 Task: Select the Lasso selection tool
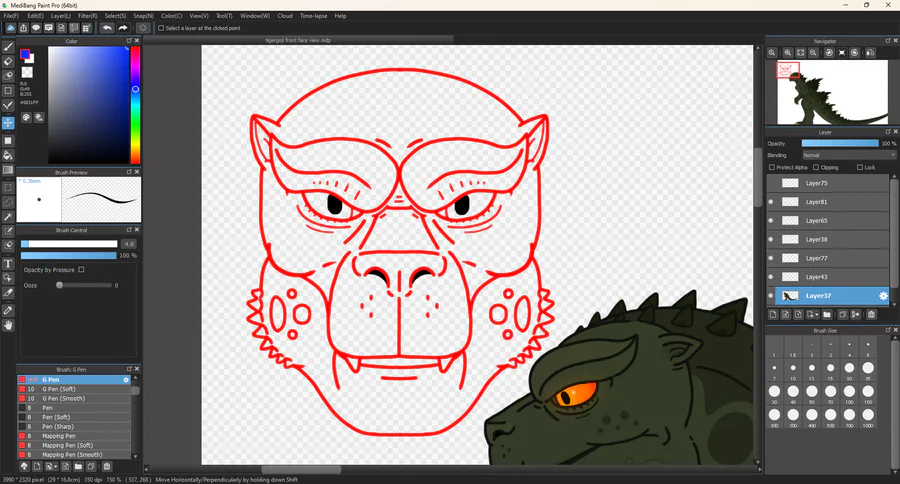click(x=8, y=202)
